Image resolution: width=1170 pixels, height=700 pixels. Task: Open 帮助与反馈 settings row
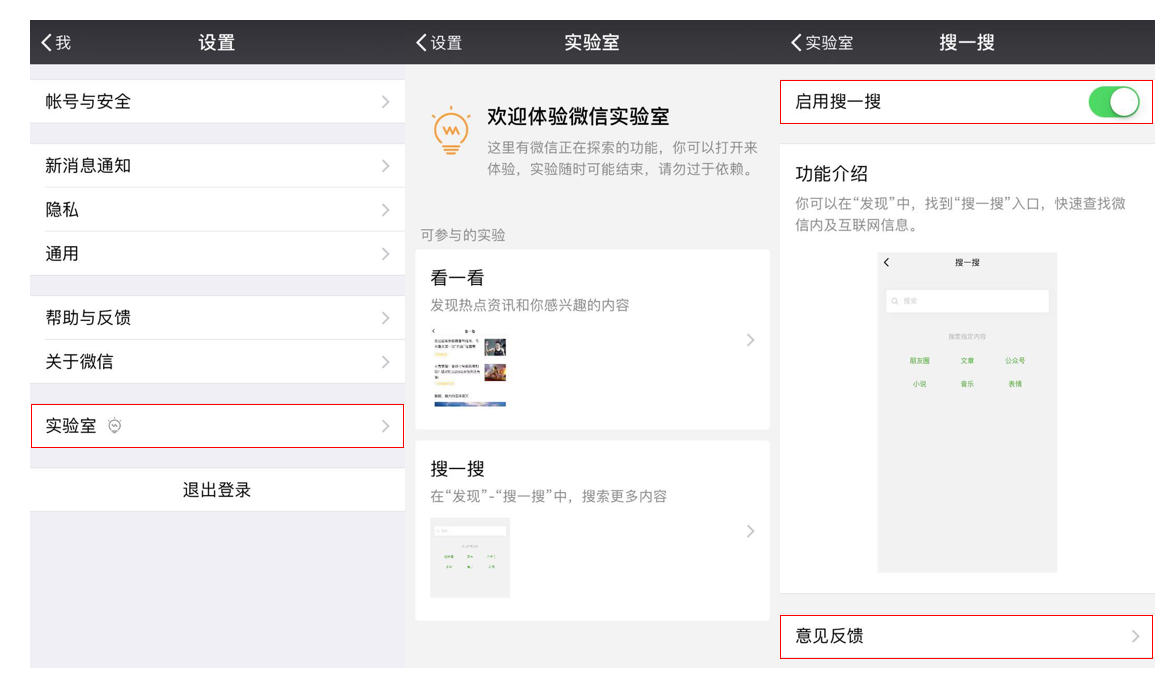[x=217, y=318]
